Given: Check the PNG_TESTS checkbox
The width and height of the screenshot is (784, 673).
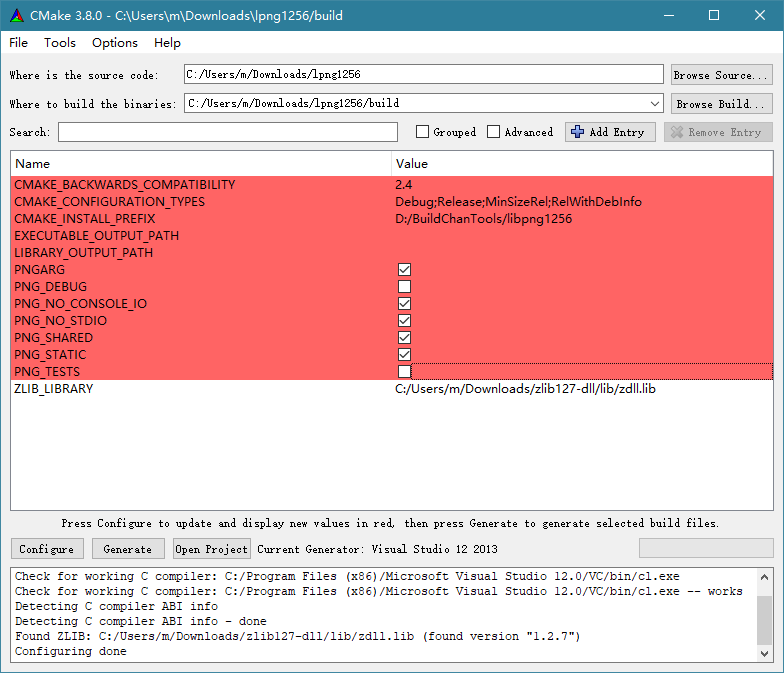Looking at the screenshot, I should click(x=405, y=372).
